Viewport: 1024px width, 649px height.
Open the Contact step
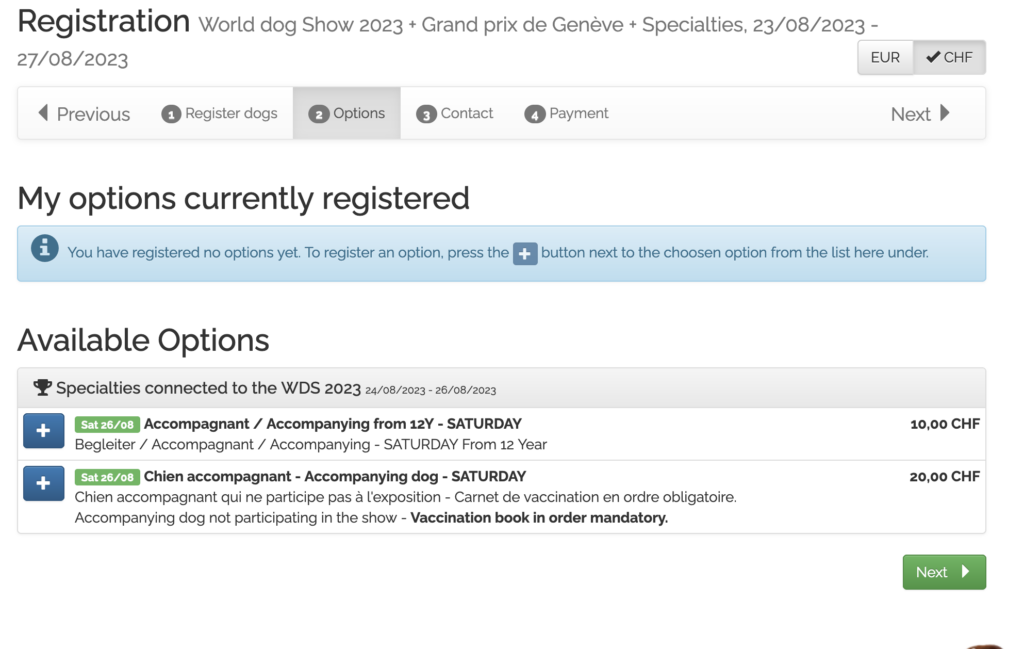466,114
